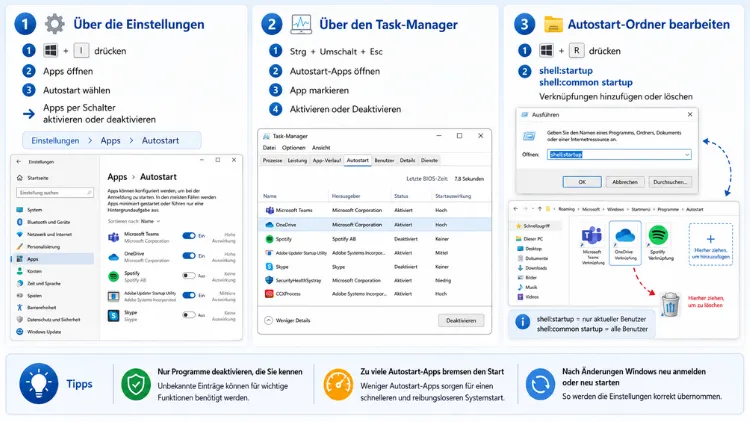The height and width of the screenshot is (422, 750).
Task: Open System in the settings sidebar
Action: pos(30,210)
